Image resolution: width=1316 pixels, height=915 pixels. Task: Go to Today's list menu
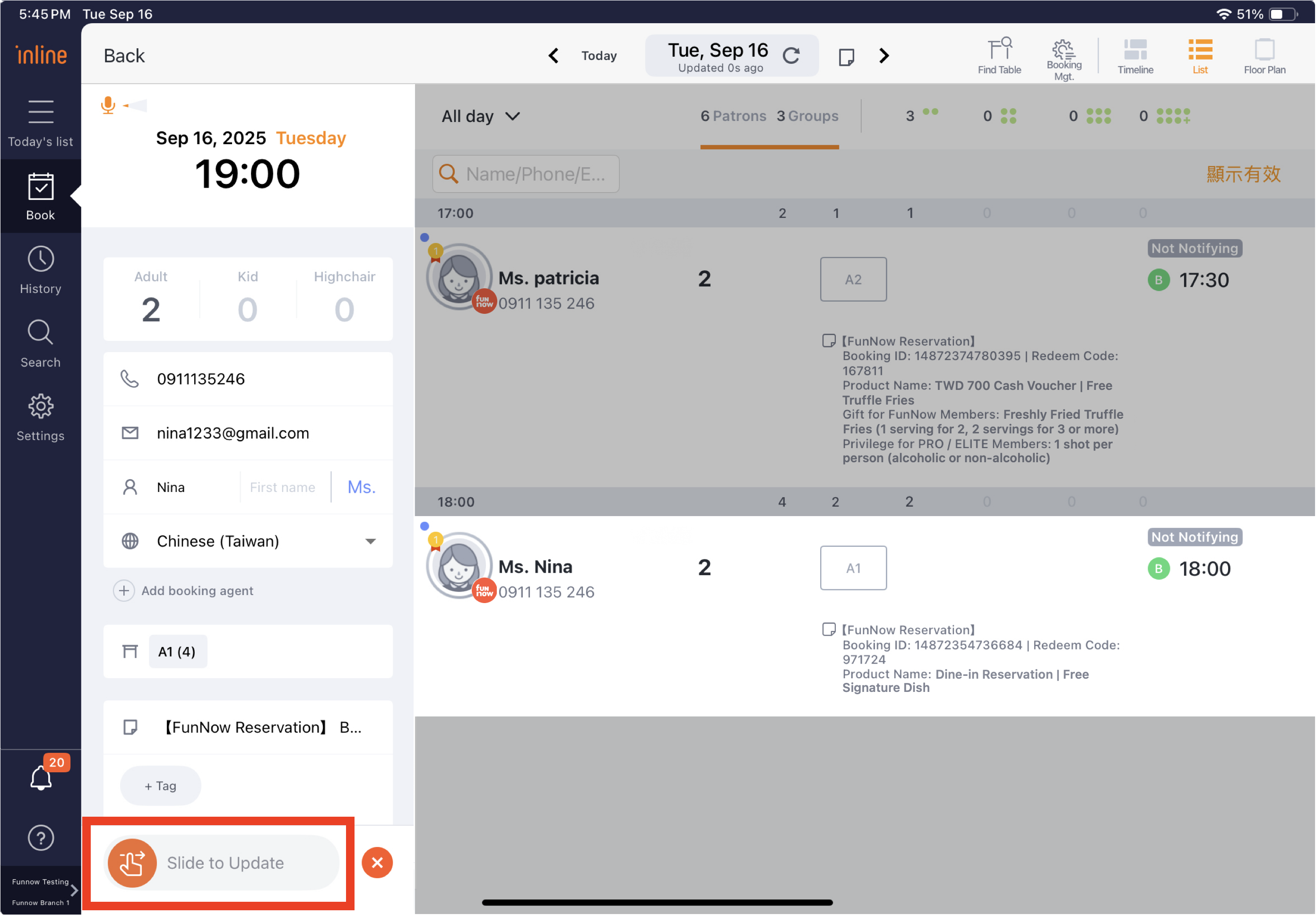pyautogui.click(x=41, y=122)
